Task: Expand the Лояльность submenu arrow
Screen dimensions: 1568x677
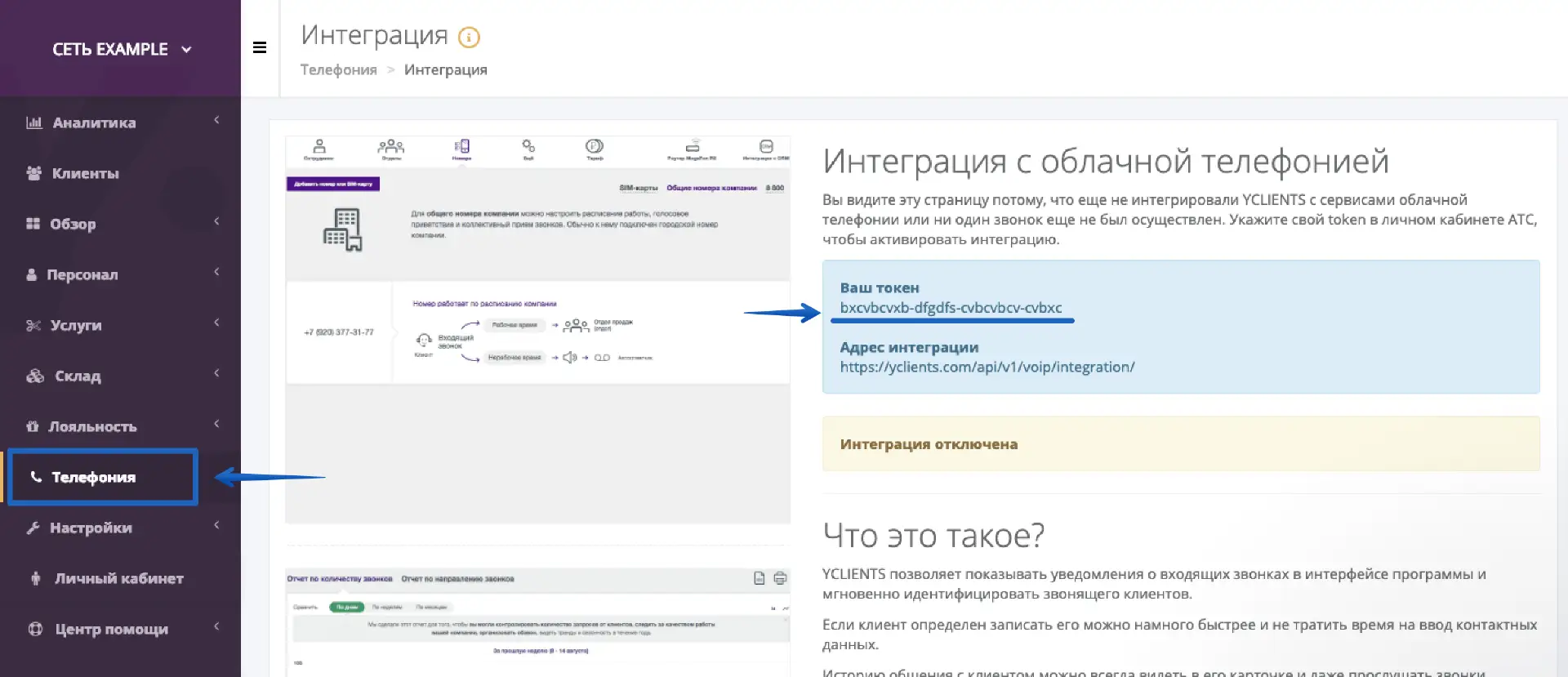Action: (x=216, y=424)
